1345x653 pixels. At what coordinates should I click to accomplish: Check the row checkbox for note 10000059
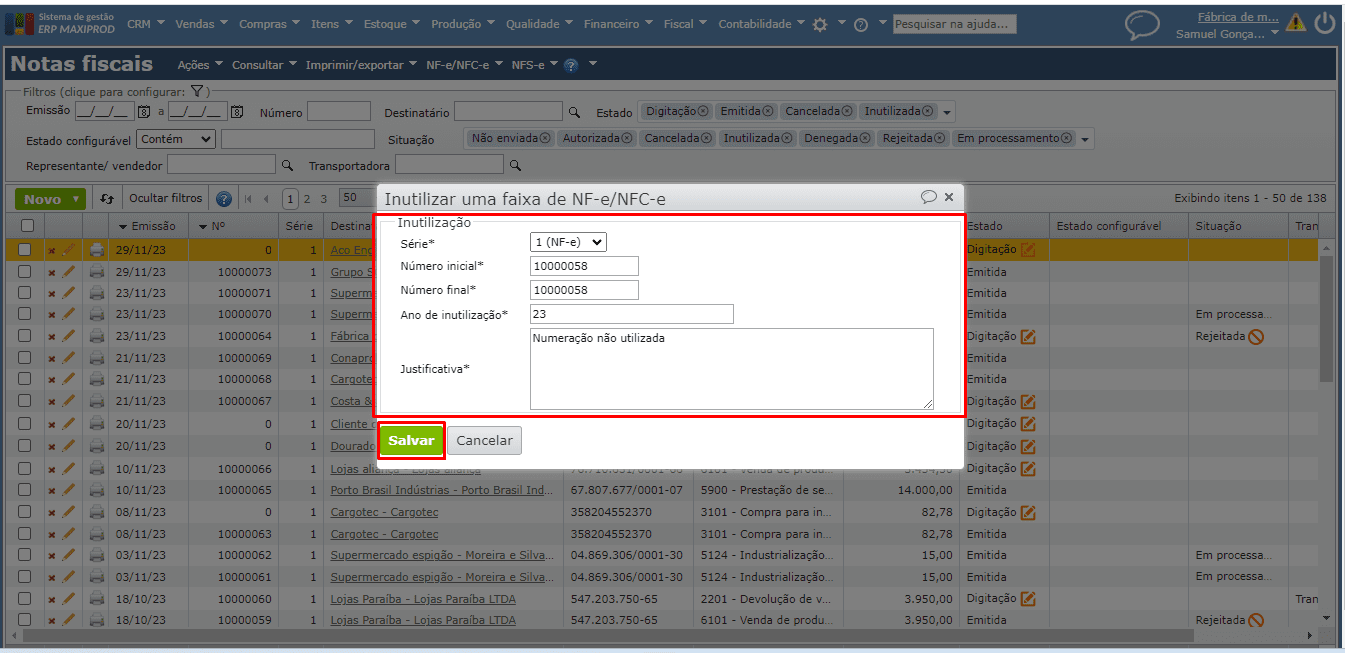click(x=25, y=620)
